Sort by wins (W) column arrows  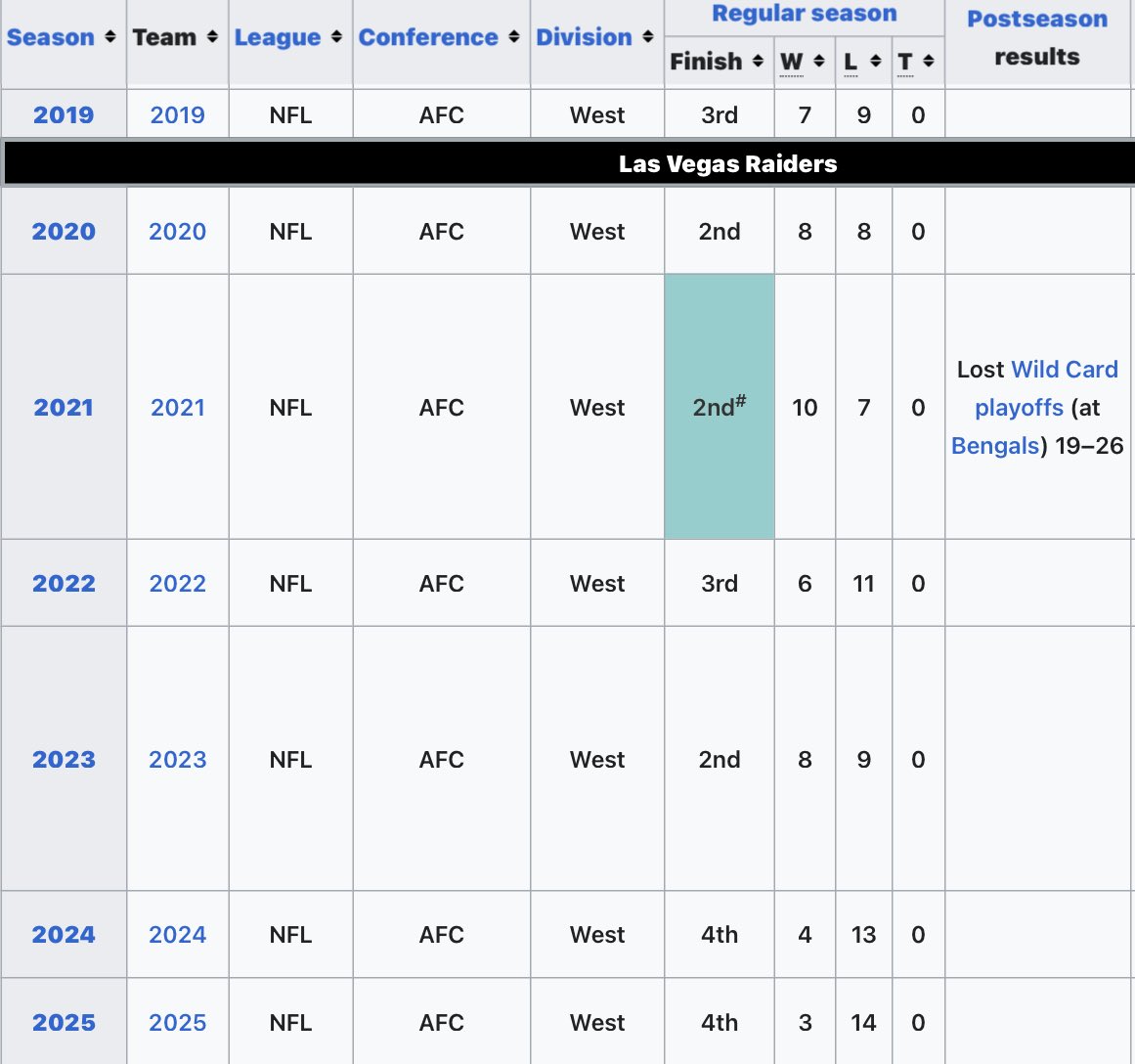(818, 61)
